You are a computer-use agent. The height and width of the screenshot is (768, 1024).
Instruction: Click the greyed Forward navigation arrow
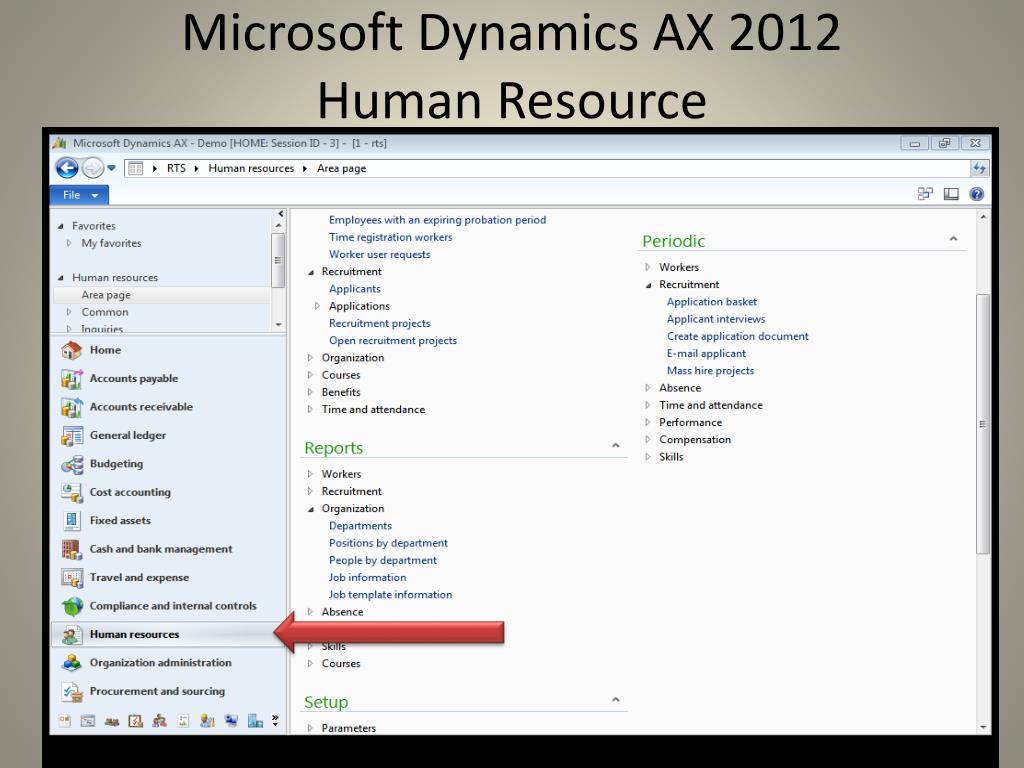click(x=93, y=168)
